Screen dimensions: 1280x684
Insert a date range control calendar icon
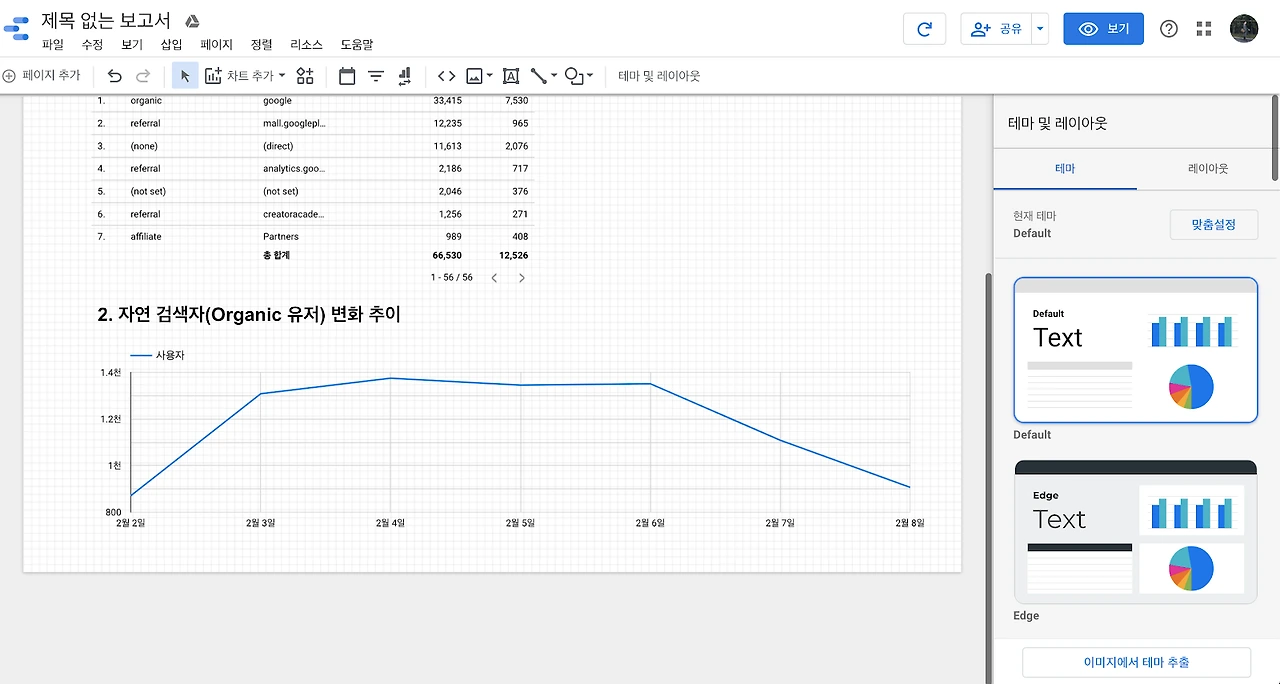(x=347, y=76)
